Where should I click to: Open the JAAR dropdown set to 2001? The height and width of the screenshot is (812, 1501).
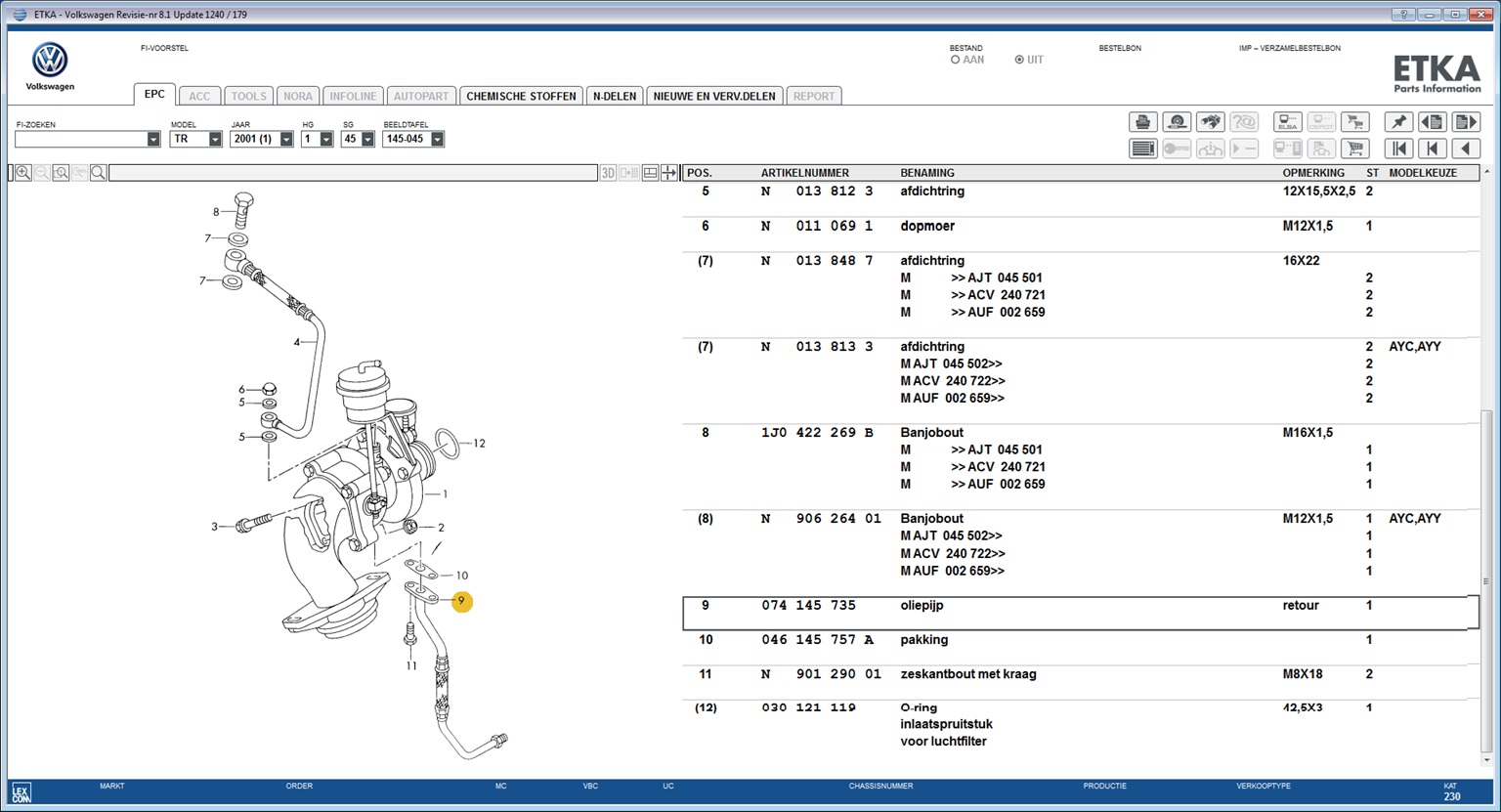coord(286,140)
